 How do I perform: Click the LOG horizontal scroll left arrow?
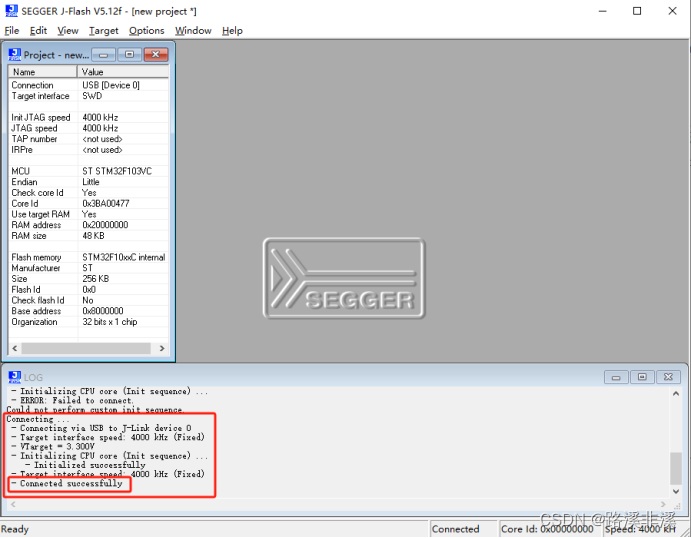coord(13,504)
